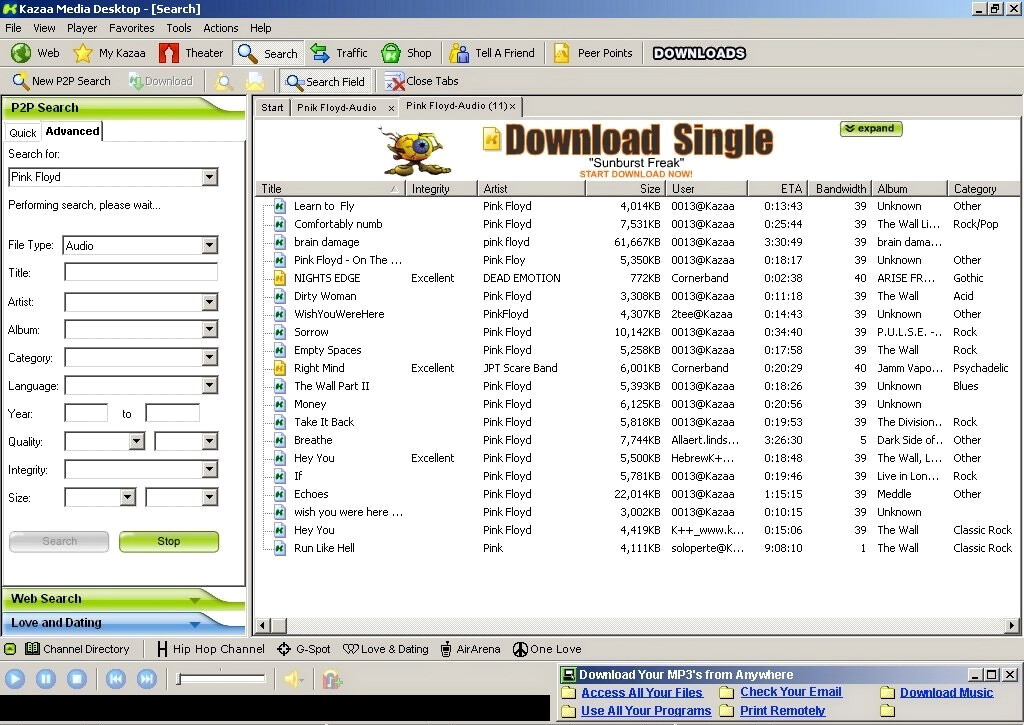Expand the Category dropdown
1024x725 pixels.
(208, 357)
